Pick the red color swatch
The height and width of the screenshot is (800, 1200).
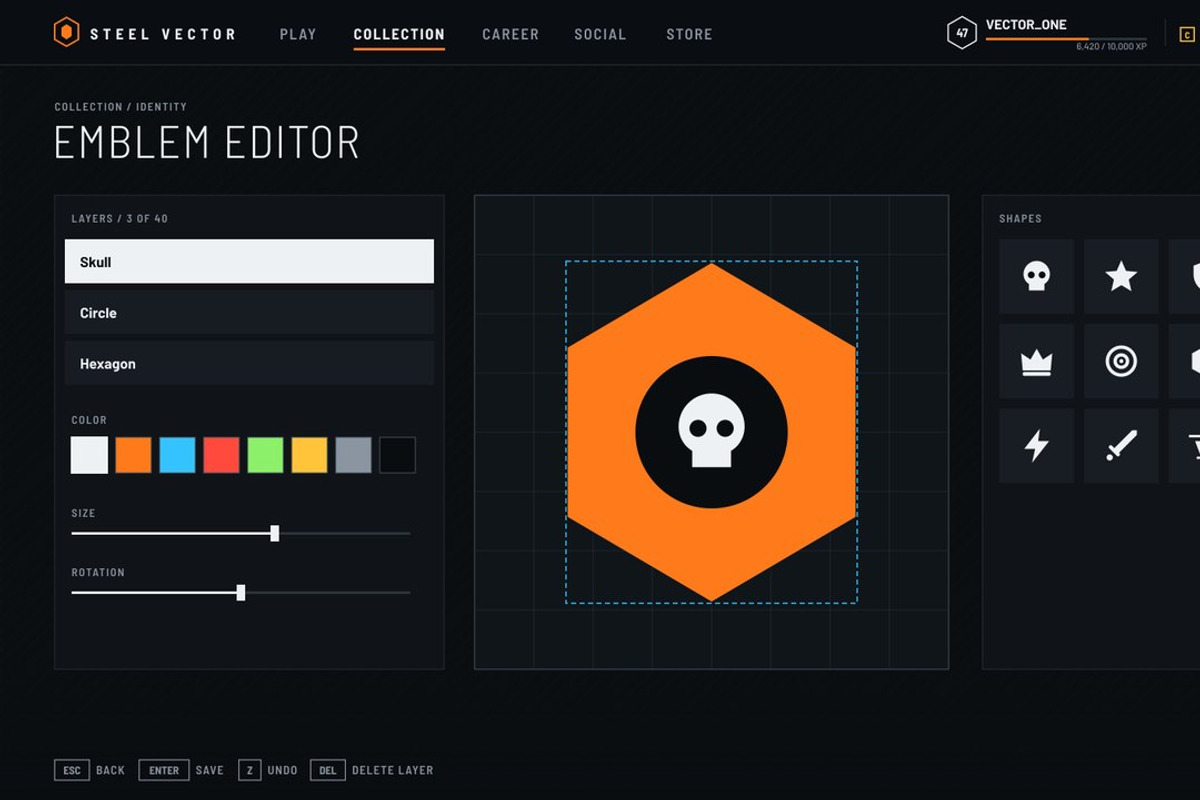pos(221,455)
